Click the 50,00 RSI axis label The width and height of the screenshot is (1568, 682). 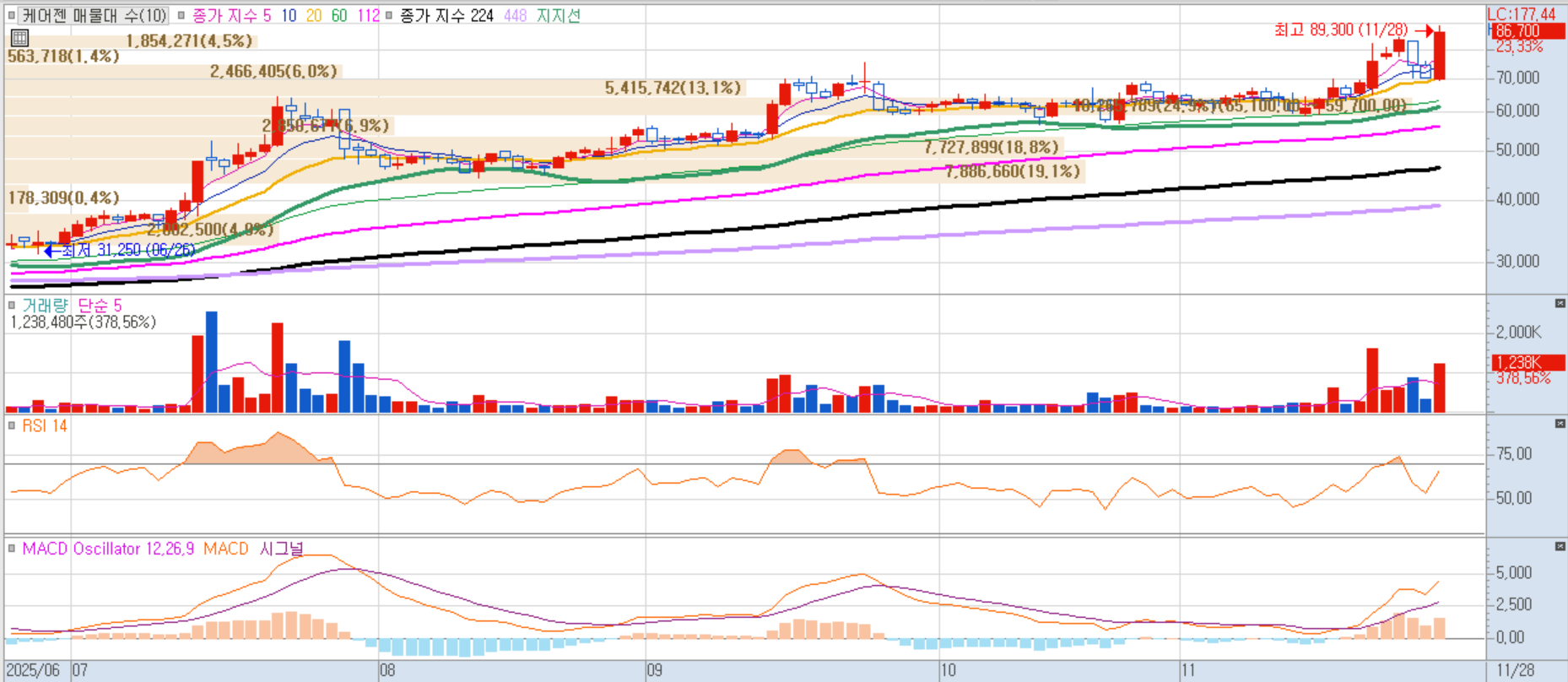tap(1513, 498)
